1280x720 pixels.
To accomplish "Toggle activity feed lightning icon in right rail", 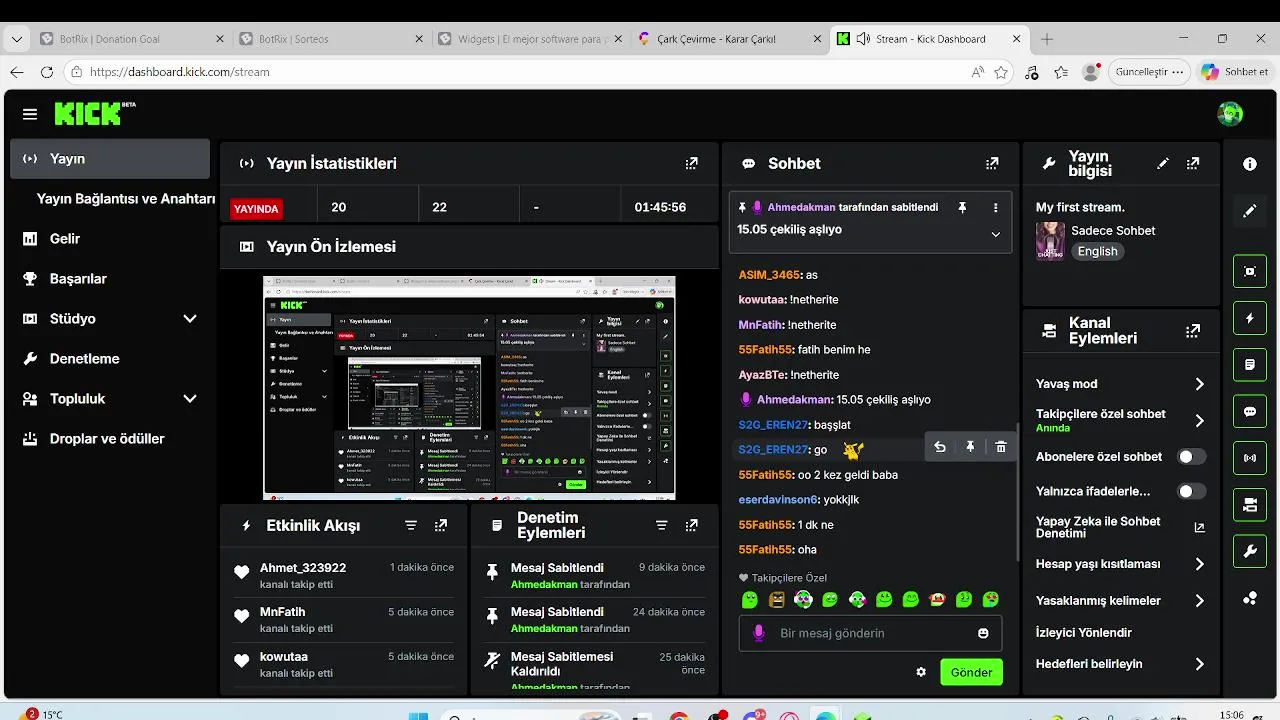I will 1250,318.
